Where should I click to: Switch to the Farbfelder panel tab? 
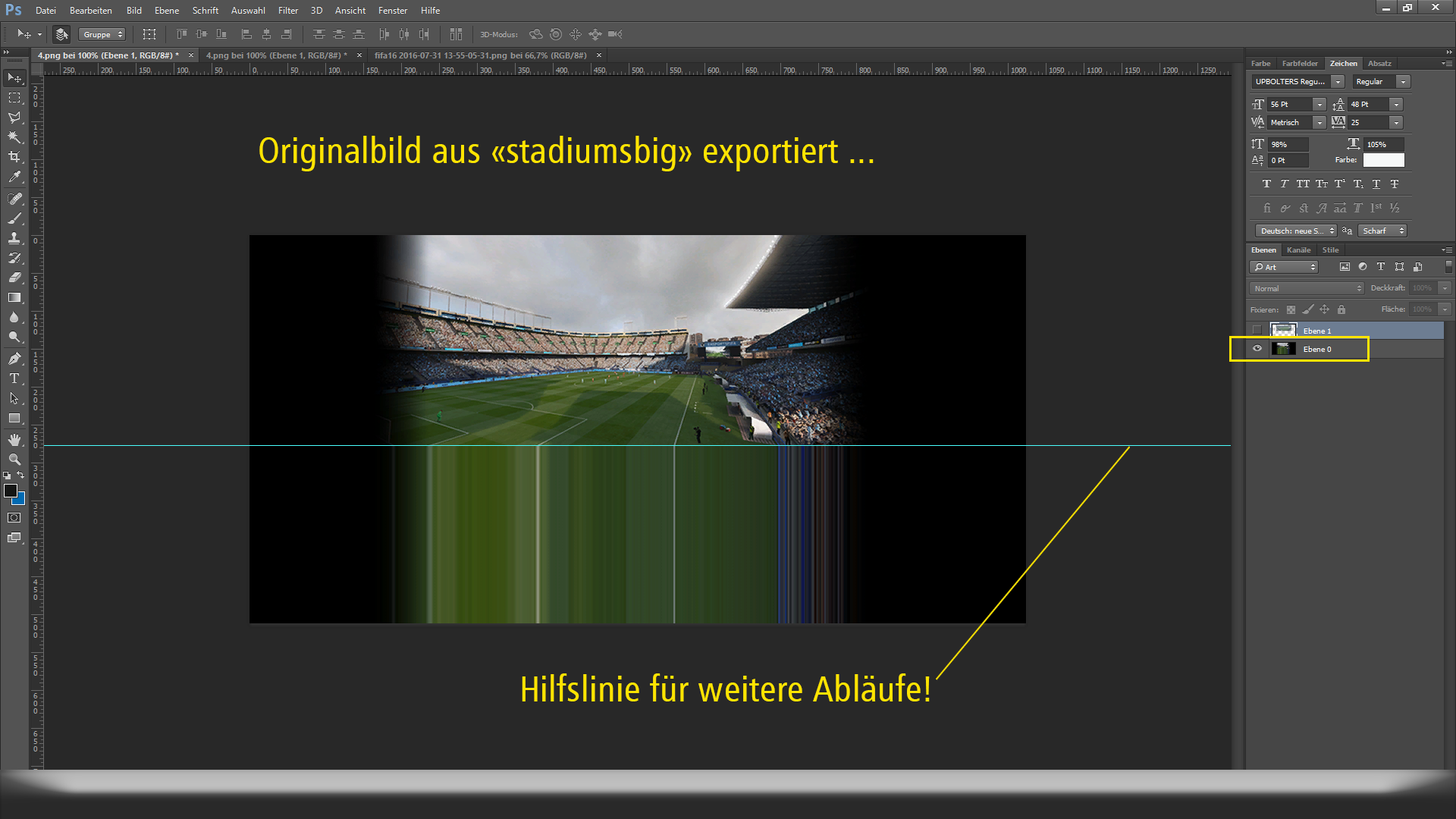[1300, 64]
